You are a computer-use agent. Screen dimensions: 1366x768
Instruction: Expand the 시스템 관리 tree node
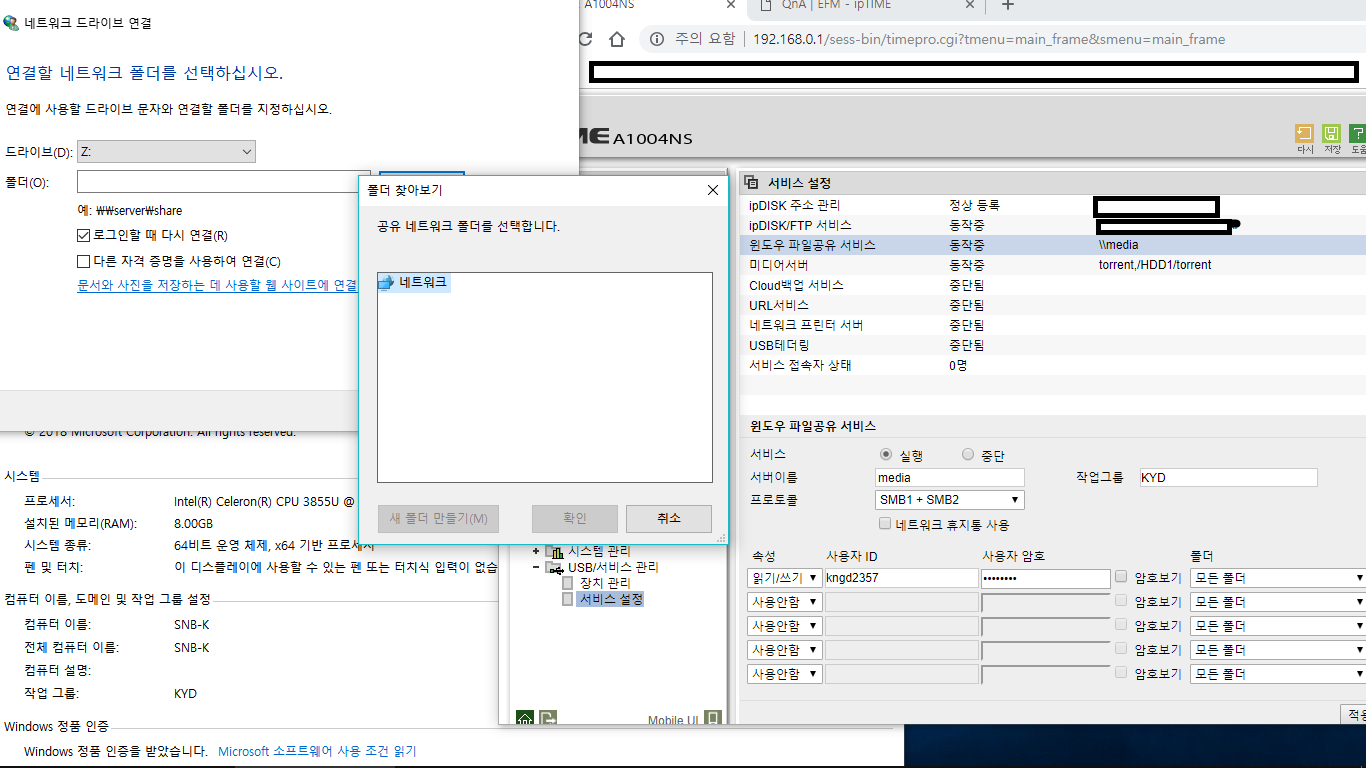pyautogui.click(x=536, y=552)
